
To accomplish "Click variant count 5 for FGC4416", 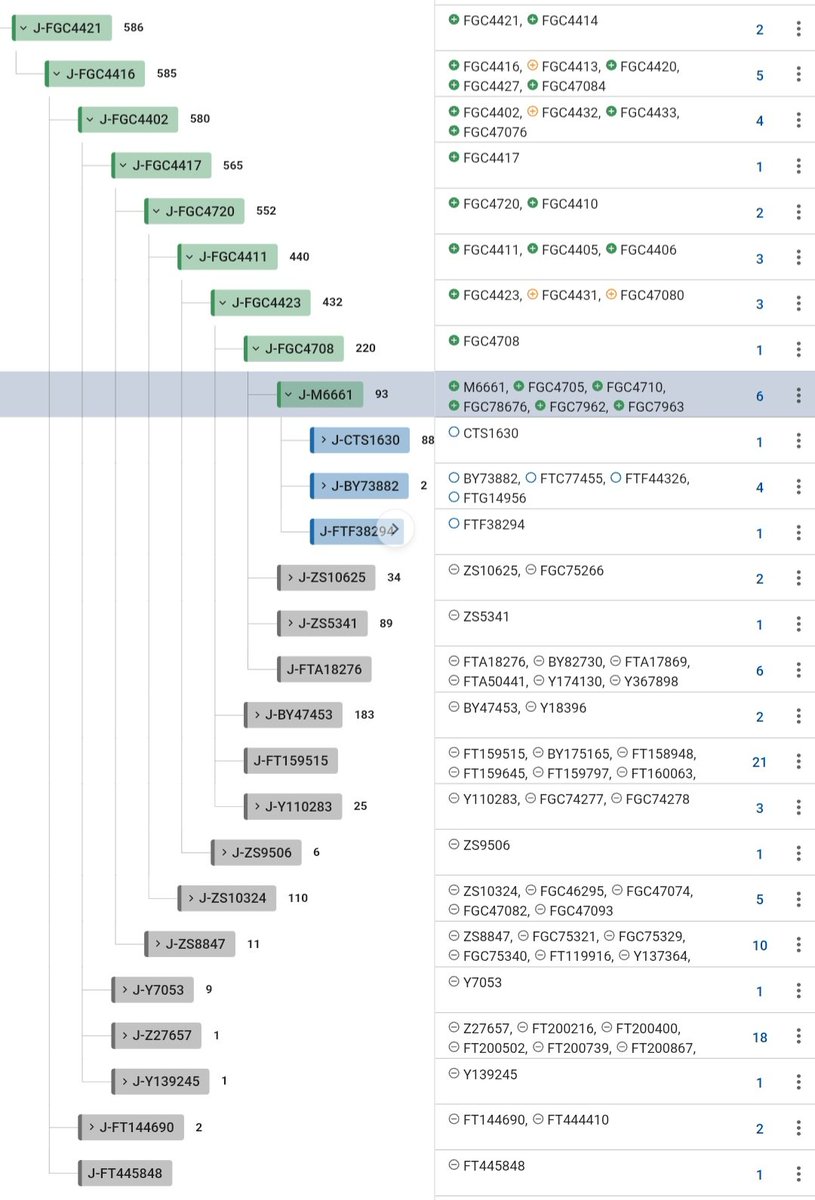I will (x=759, y=75).
